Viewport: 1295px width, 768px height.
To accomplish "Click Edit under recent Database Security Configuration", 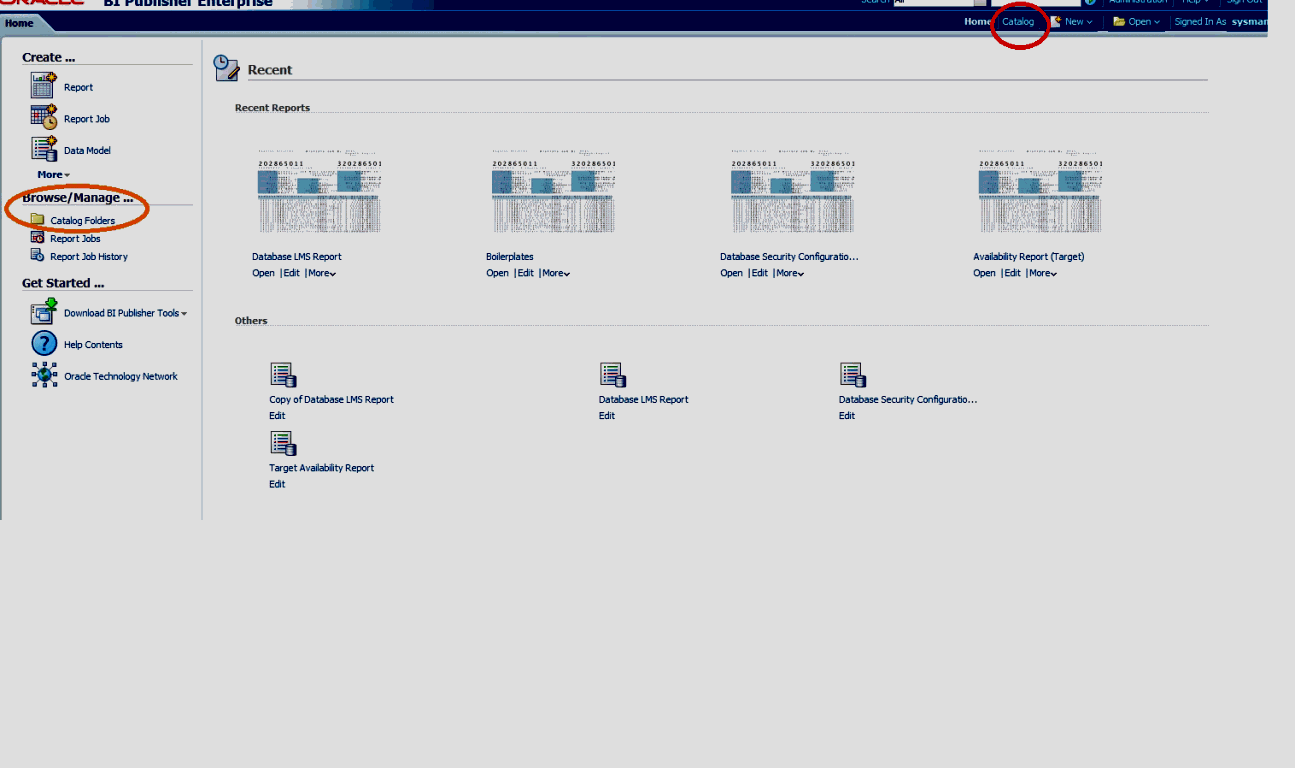I will click(x=760, y=273).
